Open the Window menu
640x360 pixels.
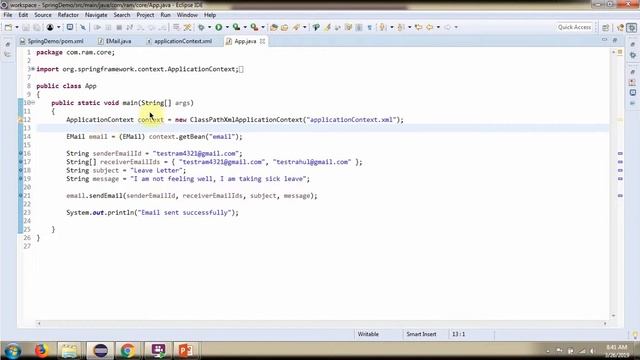[187, 15]
